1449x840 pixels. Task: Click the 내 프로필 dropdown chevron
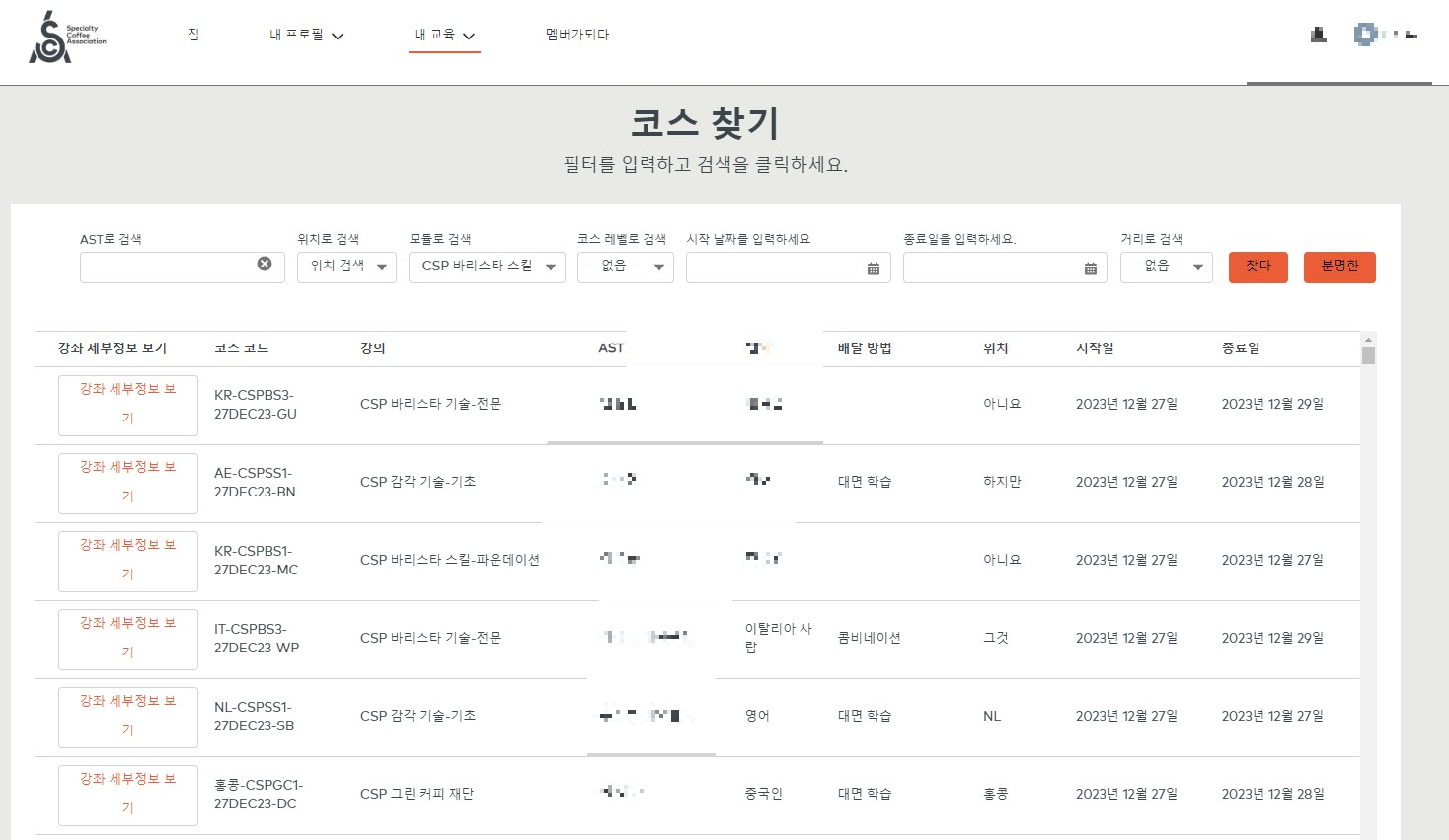point(339,34)
